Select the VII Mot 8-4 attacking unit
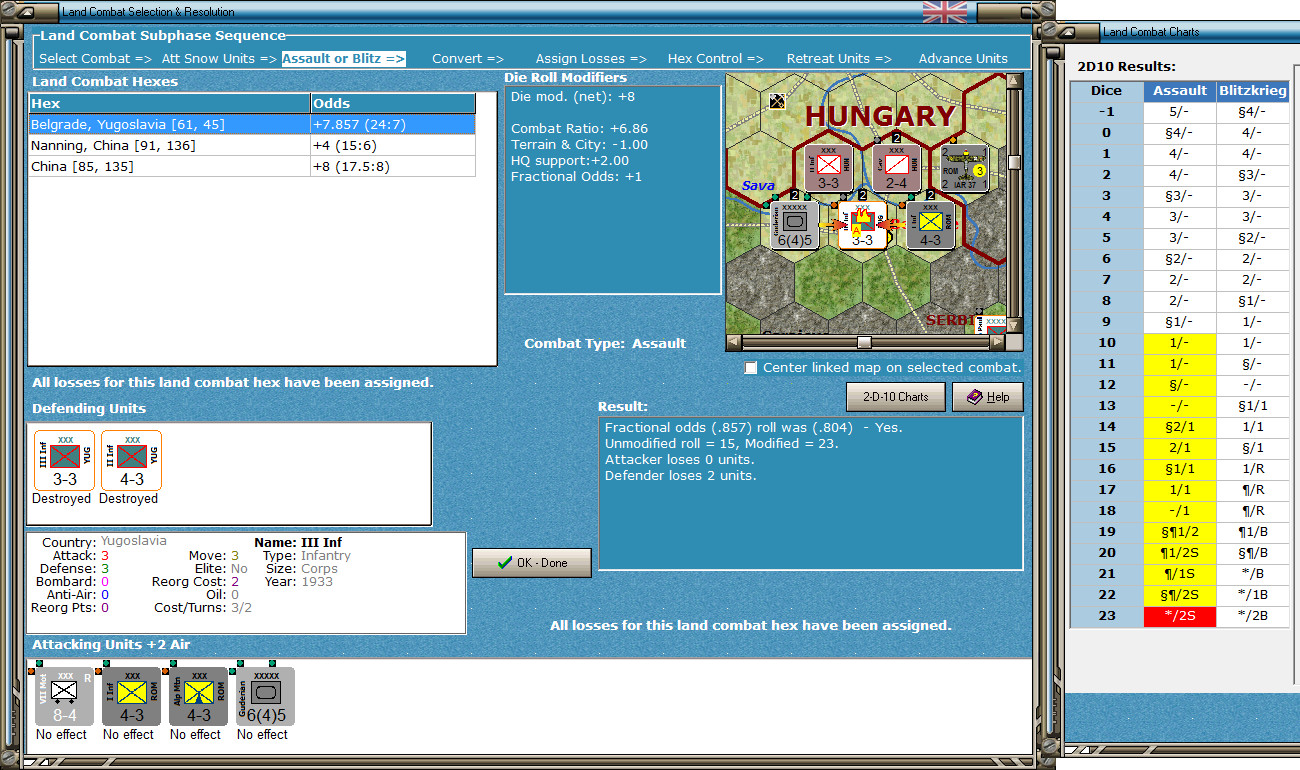Viewport: 1300px width, 770px height. coord(65,697)
